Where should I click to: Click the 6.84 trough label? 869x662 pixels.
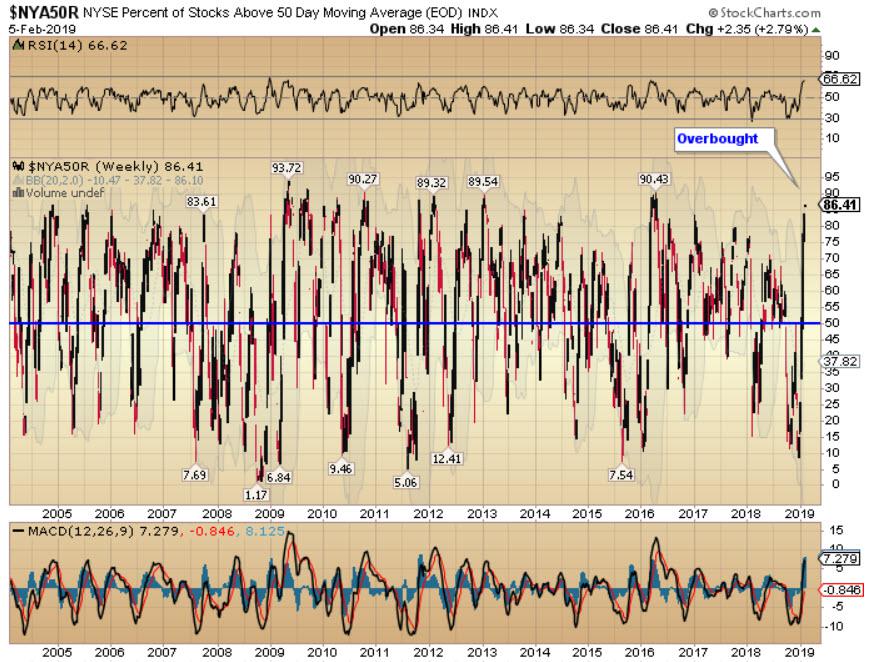click(x=278, y=477)
